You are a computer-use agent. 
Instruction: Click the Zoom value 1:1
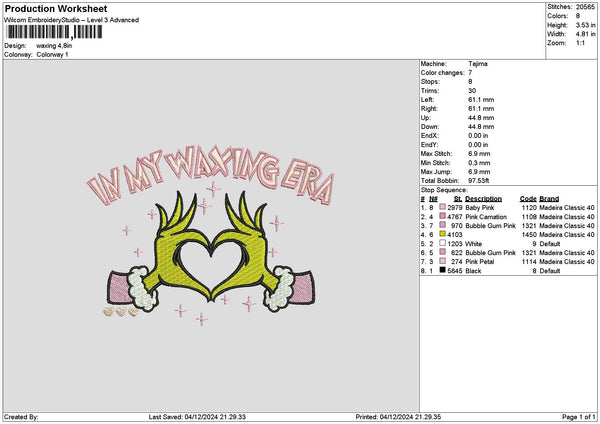pyautogui.click(x=580, y=43)
